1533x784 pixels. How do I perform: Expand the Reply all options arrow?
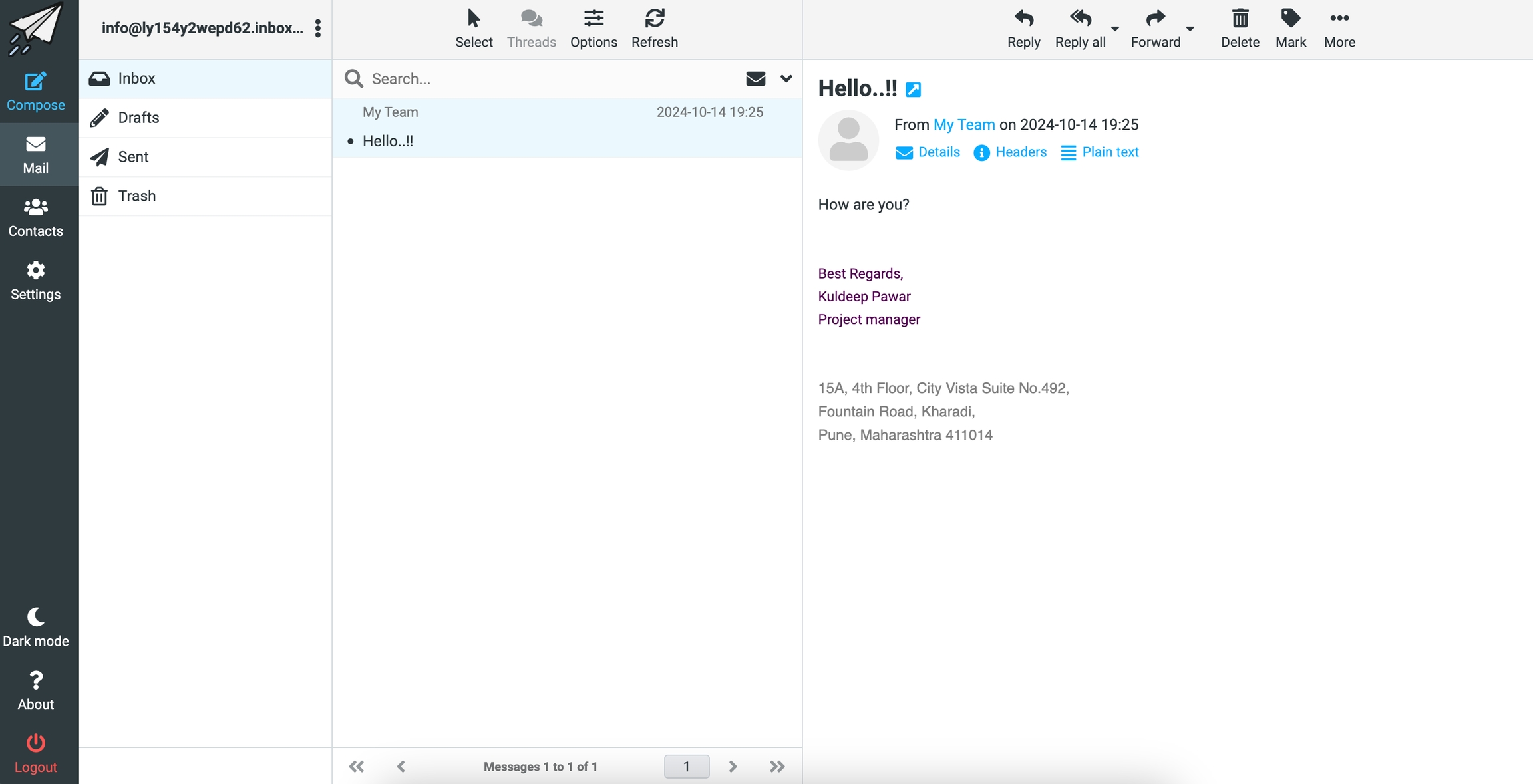[1115, 28]
